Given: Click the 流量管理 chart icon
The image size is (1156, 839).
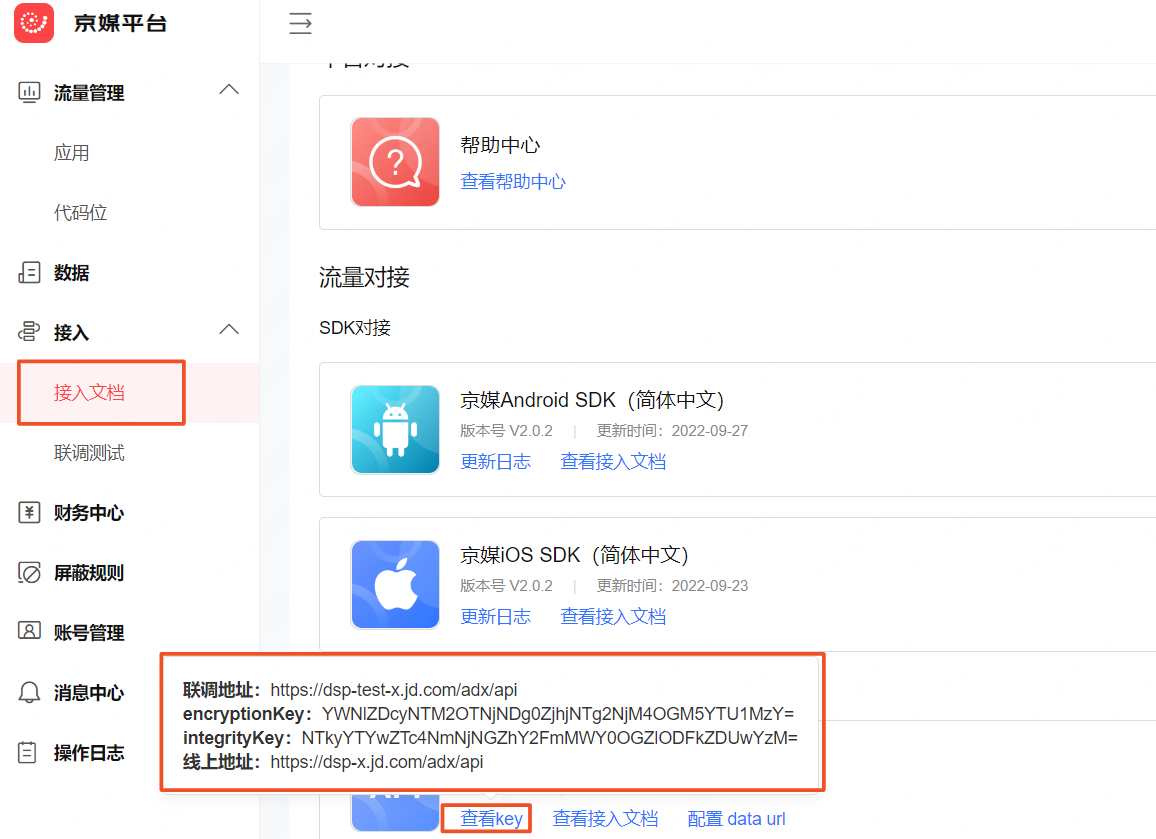Looking at the screenshot, I should click(29, 92).
